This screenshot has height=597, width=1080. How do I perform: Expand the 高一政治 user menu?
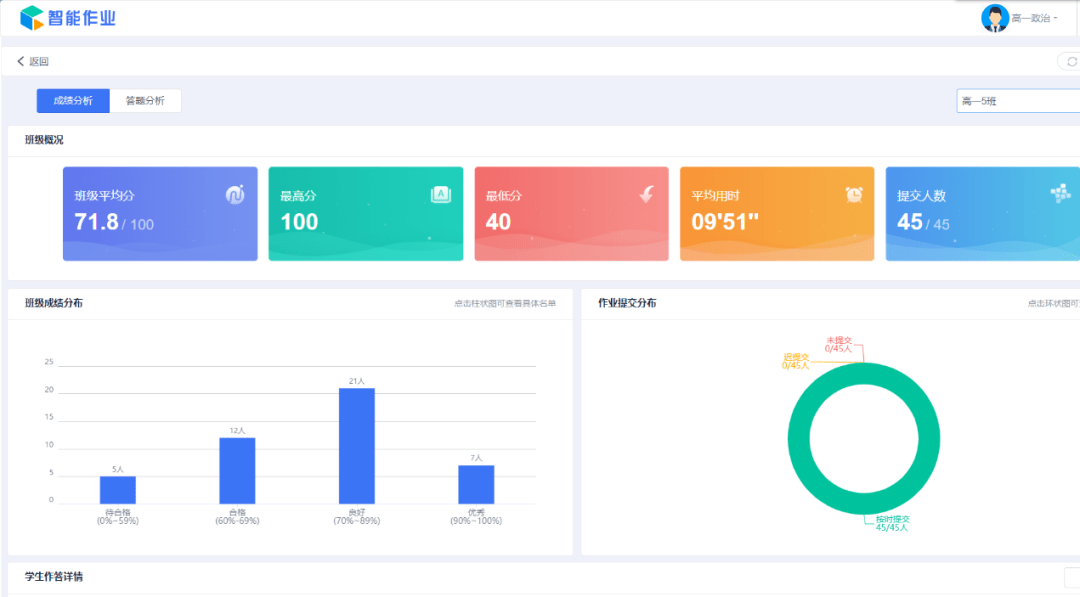point(1034,19)
